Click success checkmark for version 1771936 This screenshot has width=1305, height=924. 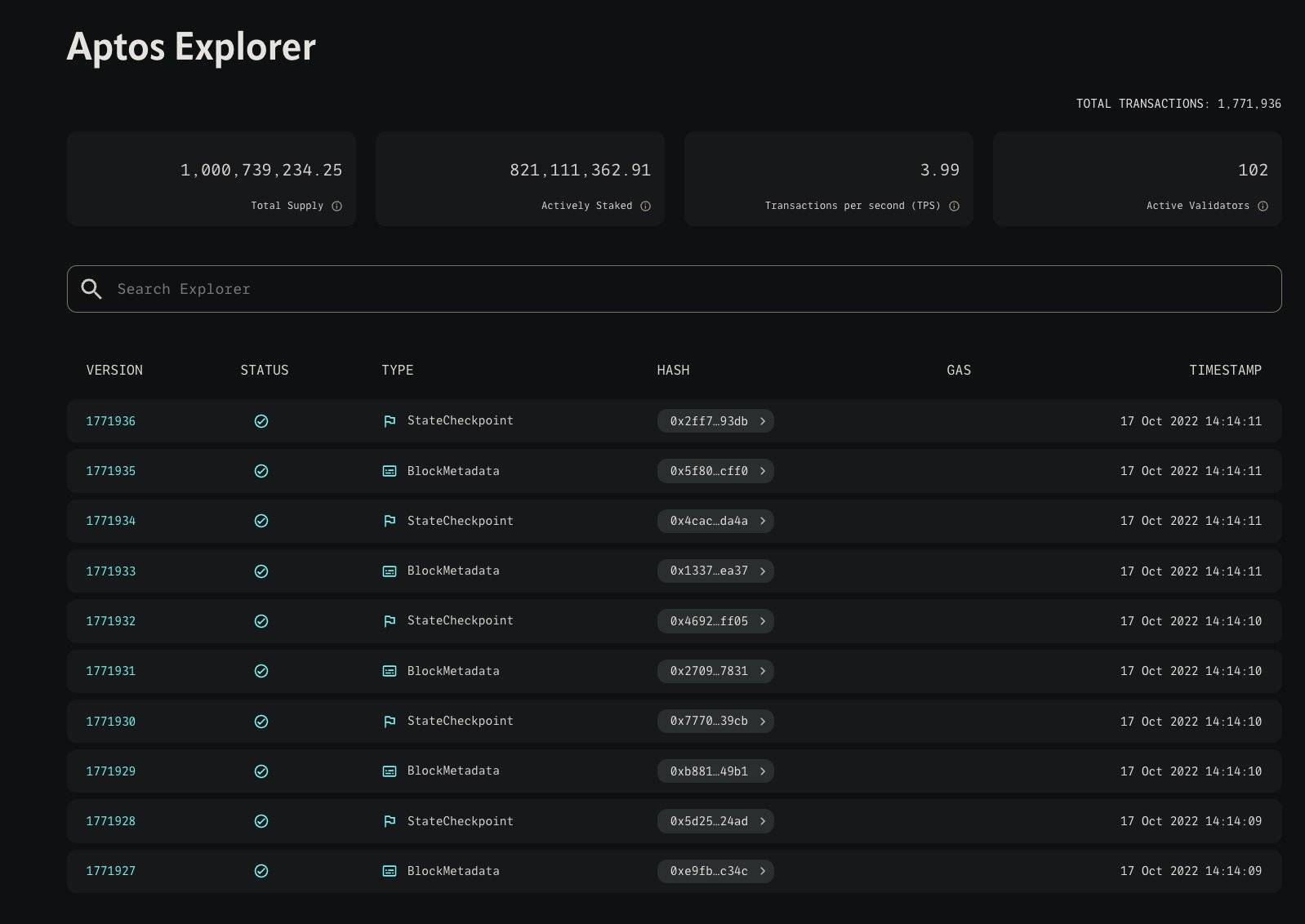pos(261,421)
